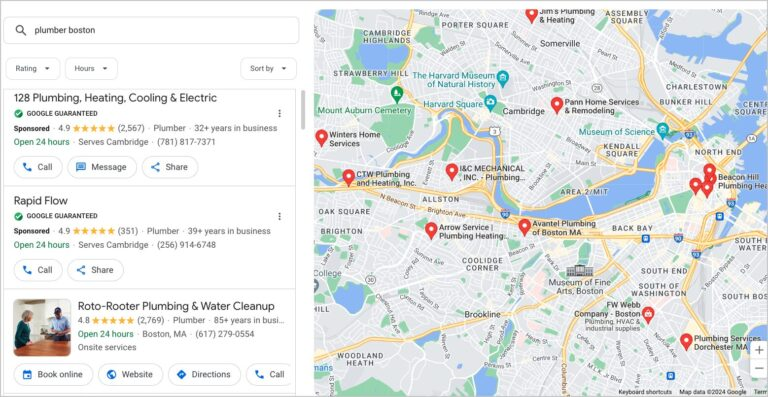Select I&C MECHANICAL map pin
Screen dimensions: 768x397
[452, 172]
